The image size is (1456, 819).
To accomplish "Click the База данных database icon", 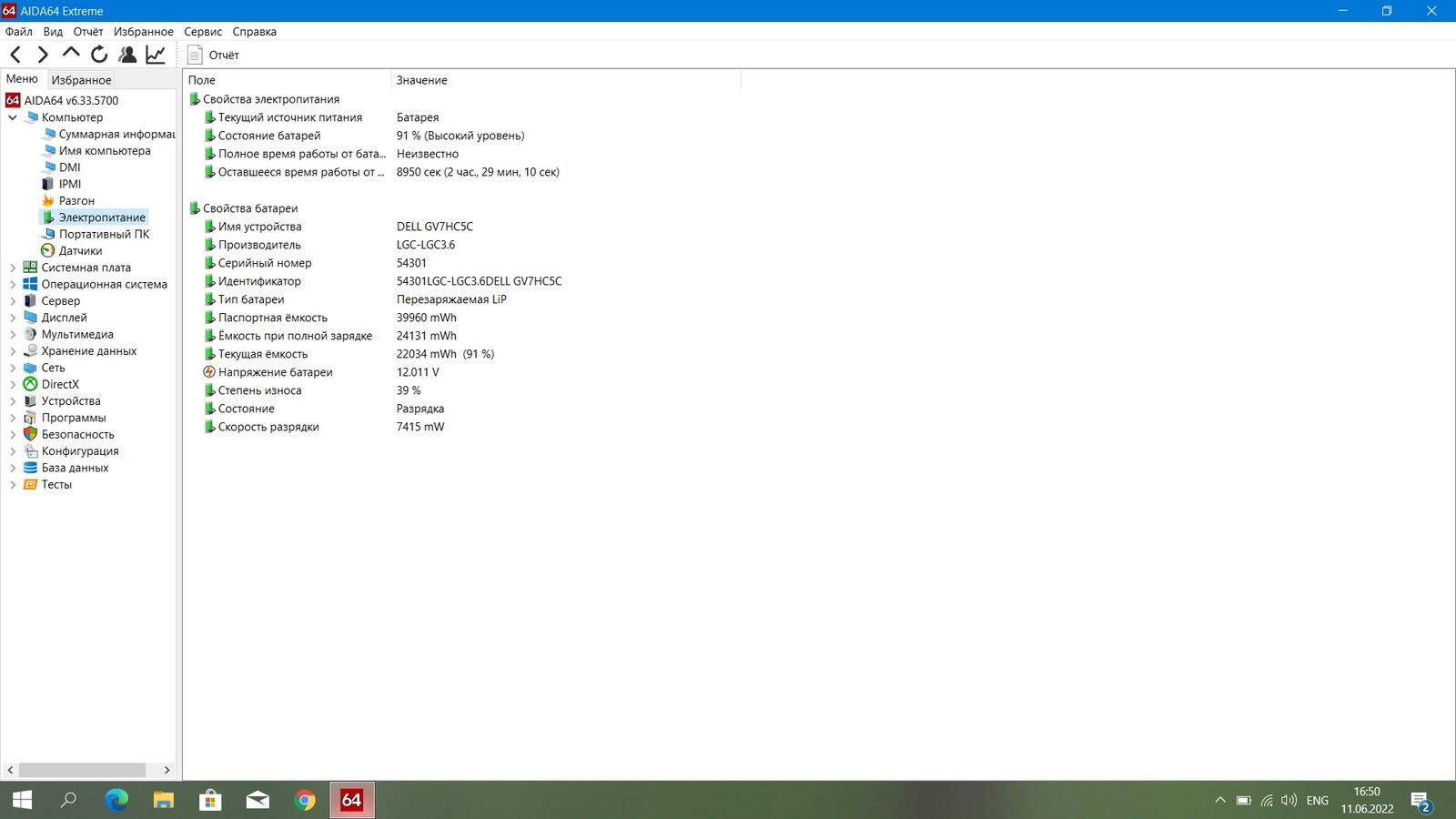I will (30, 468).
